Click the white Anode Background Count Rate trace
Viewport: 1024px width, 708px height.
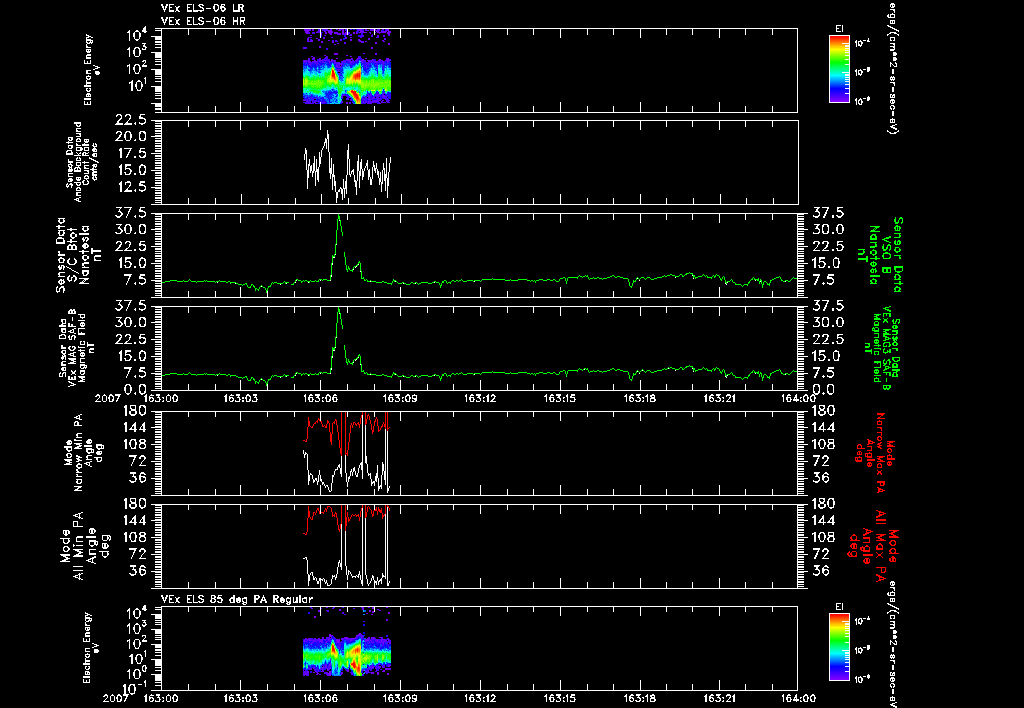[x=347, y=167]
